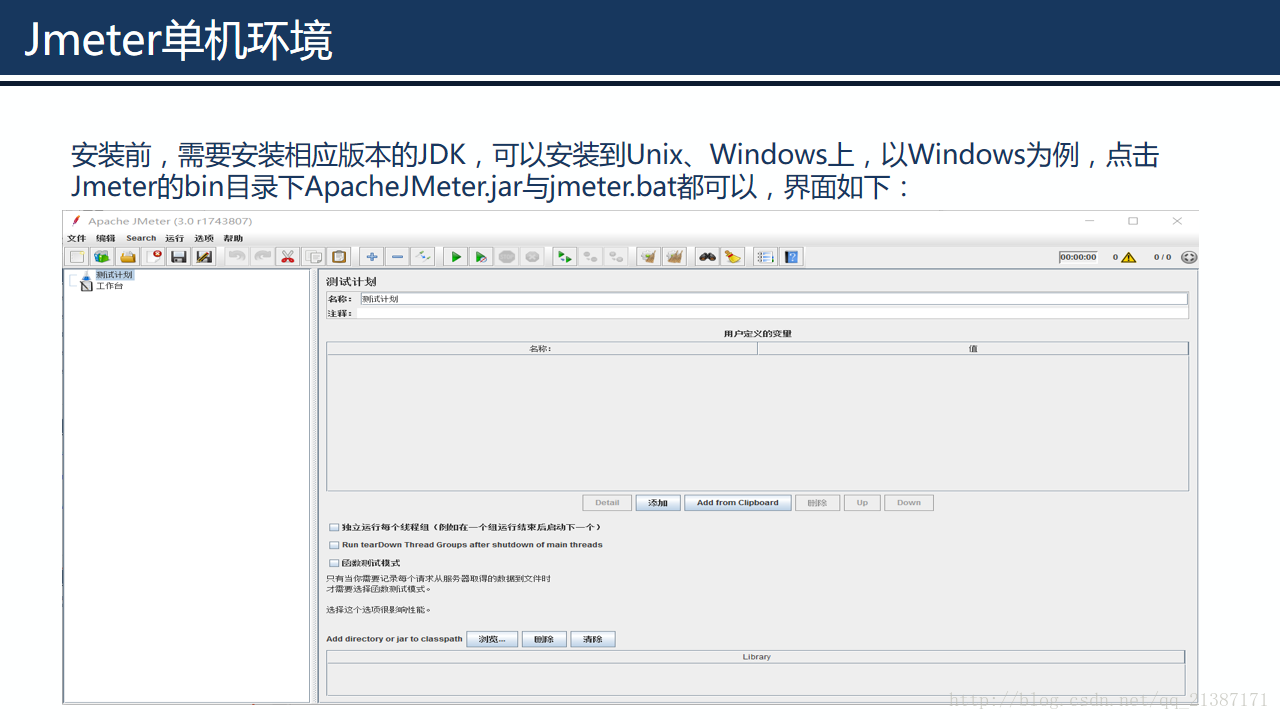Click the Toggle element state icon
1280x720 pixels.
422,257
